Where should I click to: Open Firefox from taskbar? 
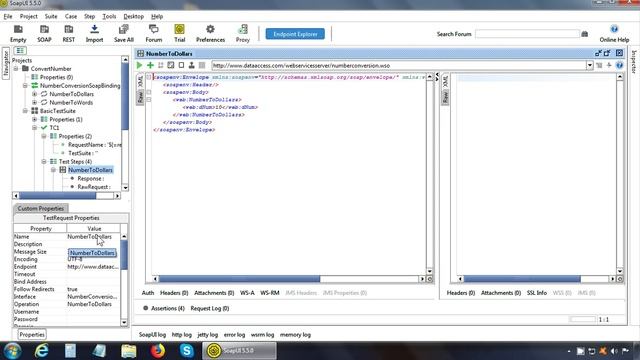coord(158,351)
